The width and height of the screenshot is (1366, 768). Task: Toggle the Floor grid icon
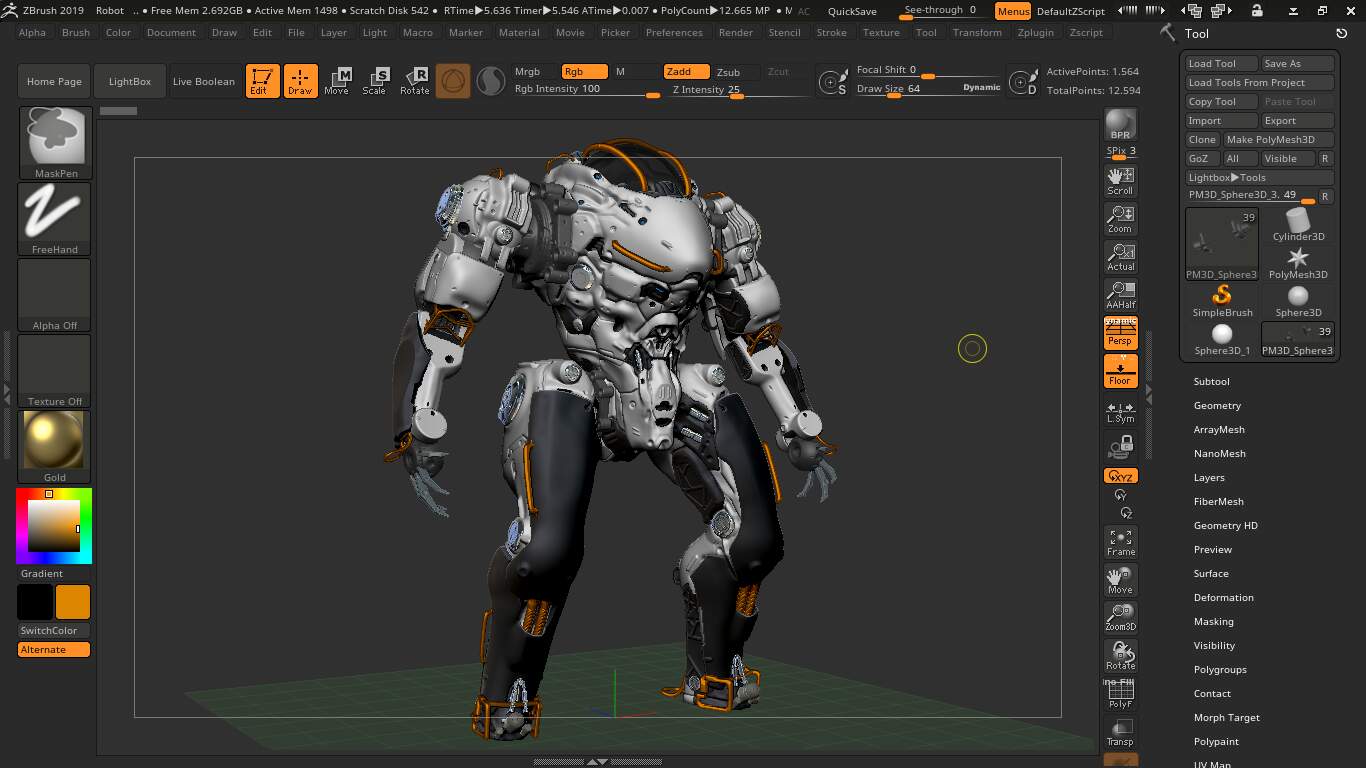1119,370
